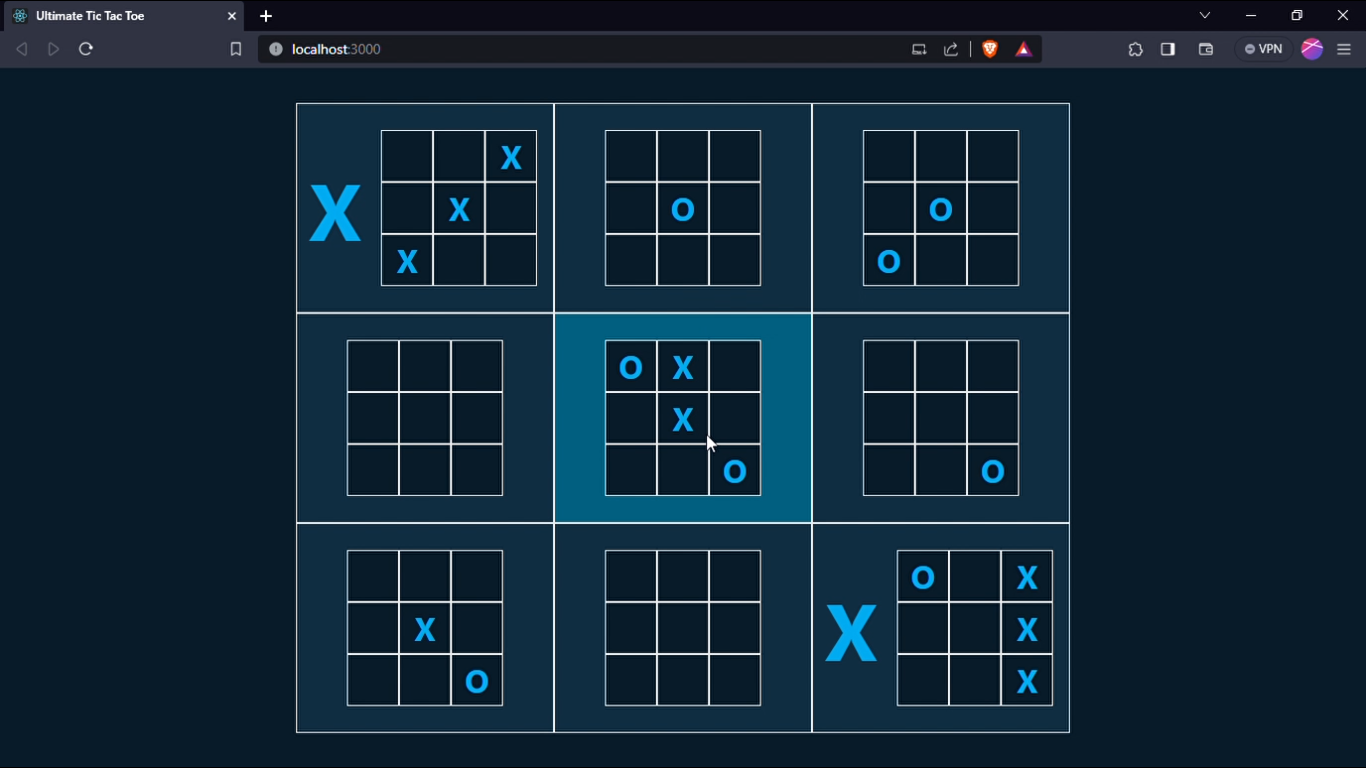Play the empty bottom-left cell of center board

pos(631,470)
